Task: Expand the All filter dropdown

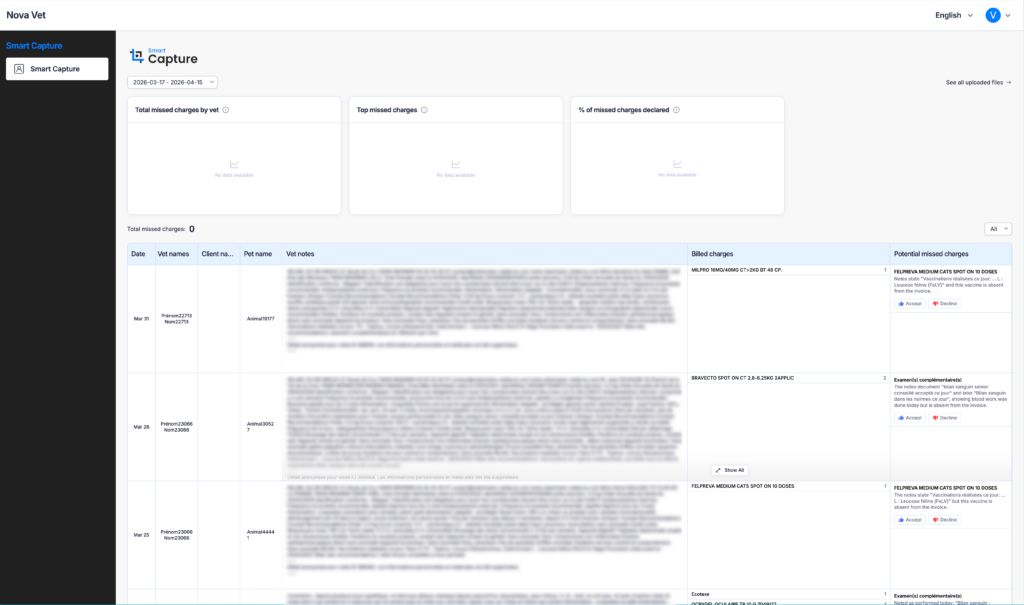Action: (998, 229)
